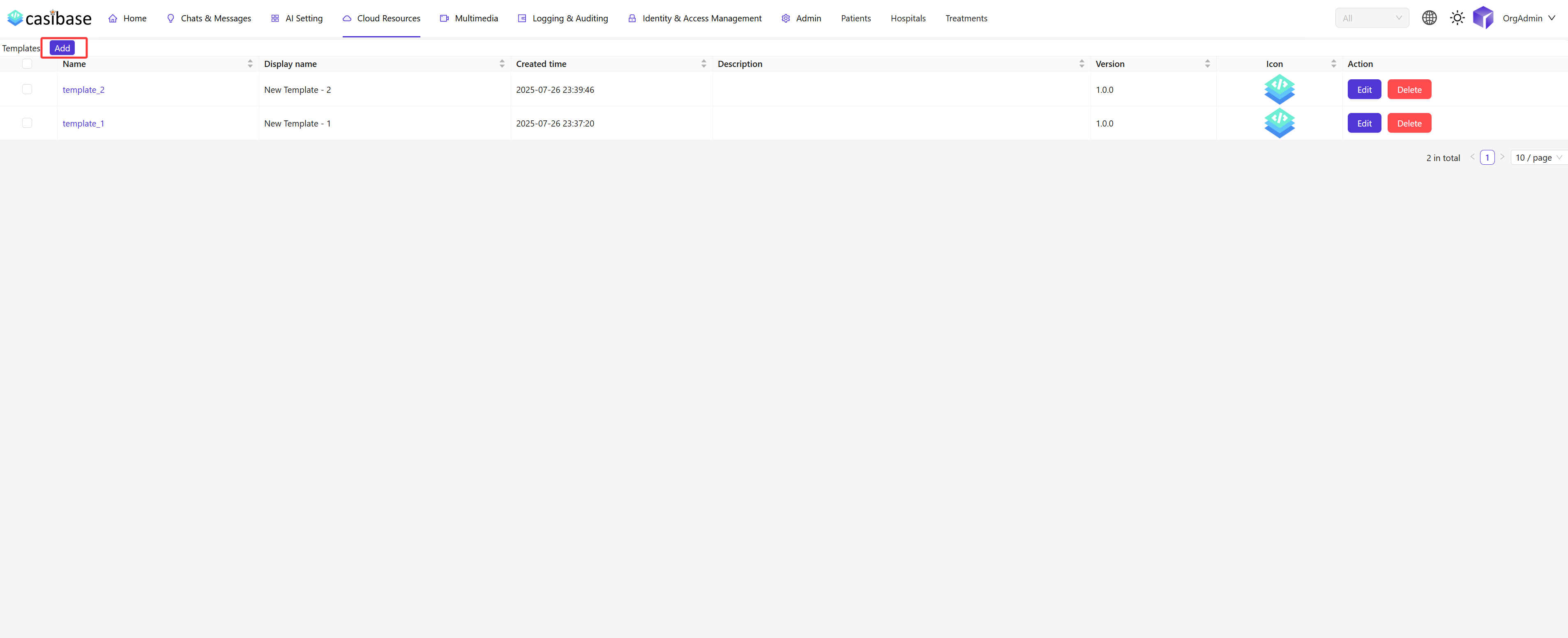Click the template_1 layered code icon
The image size is (1568, 638).
point(1279,123)
